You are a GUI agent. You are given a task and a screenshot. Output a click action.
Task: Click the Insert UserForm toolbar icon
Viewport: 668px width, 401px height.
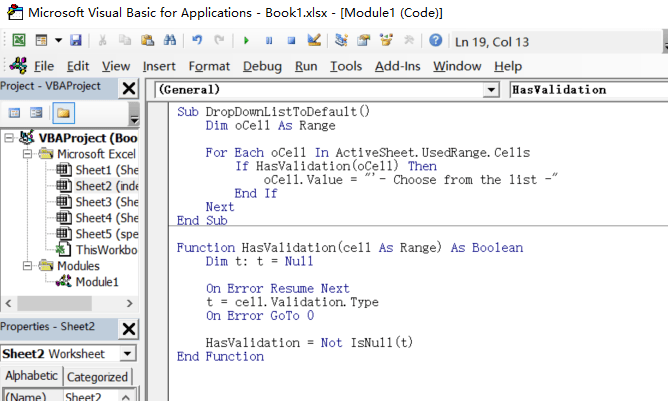(41, 40)
